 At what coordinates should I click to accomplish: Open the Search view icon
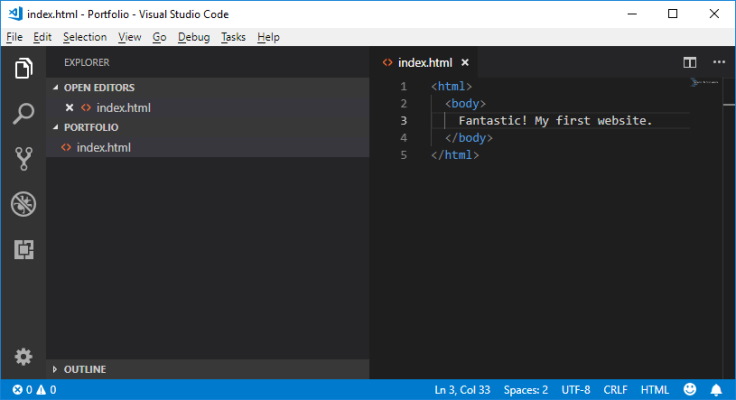pyautogui.click(x=23, y=113)
